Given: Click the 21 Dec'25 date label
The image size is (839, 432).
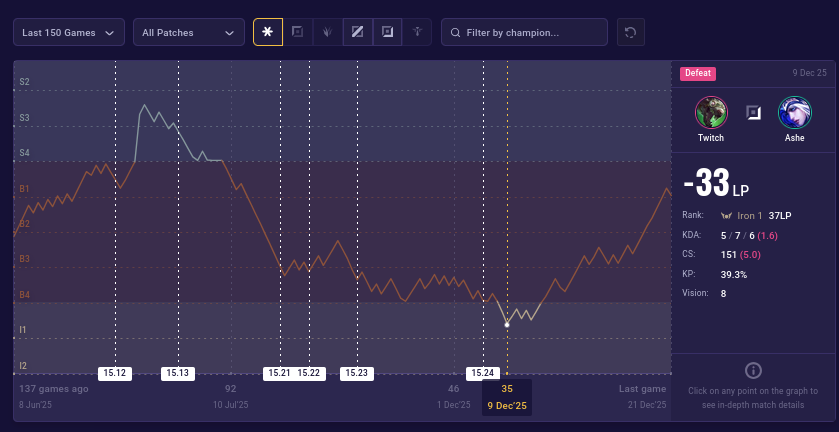Looking at the screenshot, I should (647, 405).
